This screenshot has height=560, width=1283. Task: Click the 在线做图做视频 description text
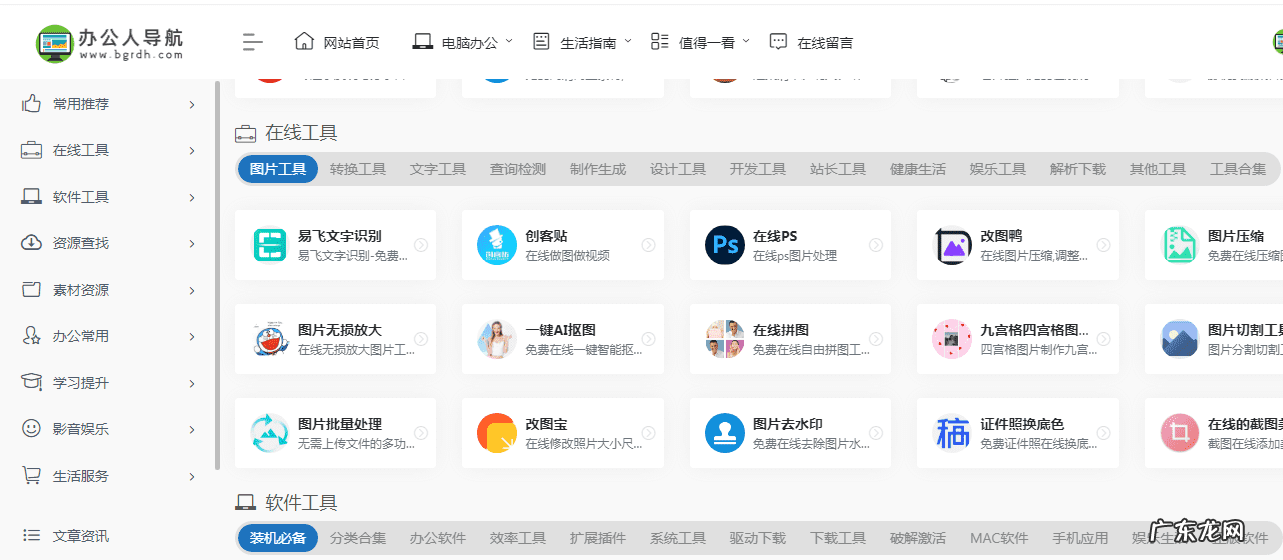567,256
